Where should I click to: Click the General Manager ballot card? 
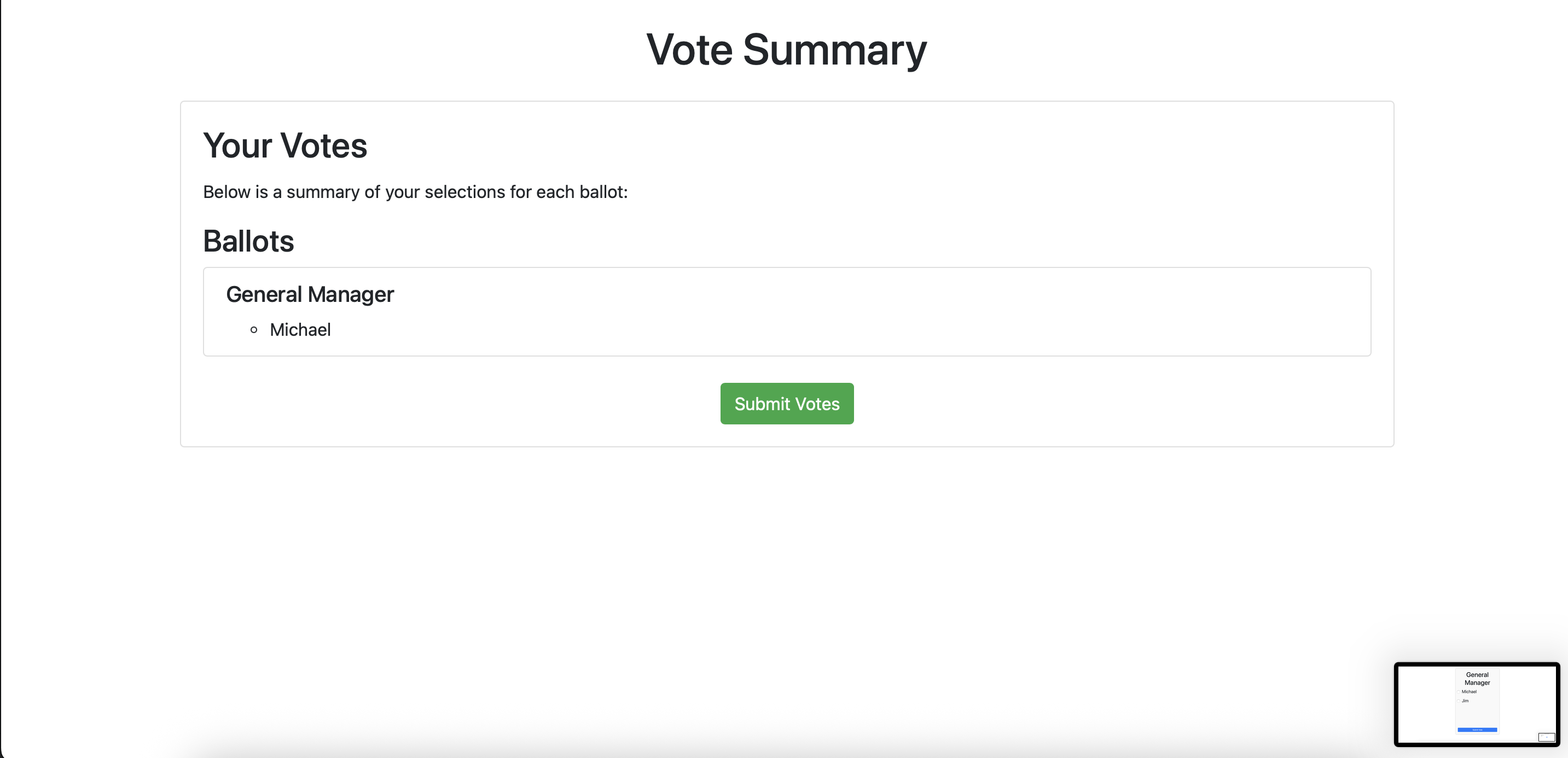click(x=787, y=312)
